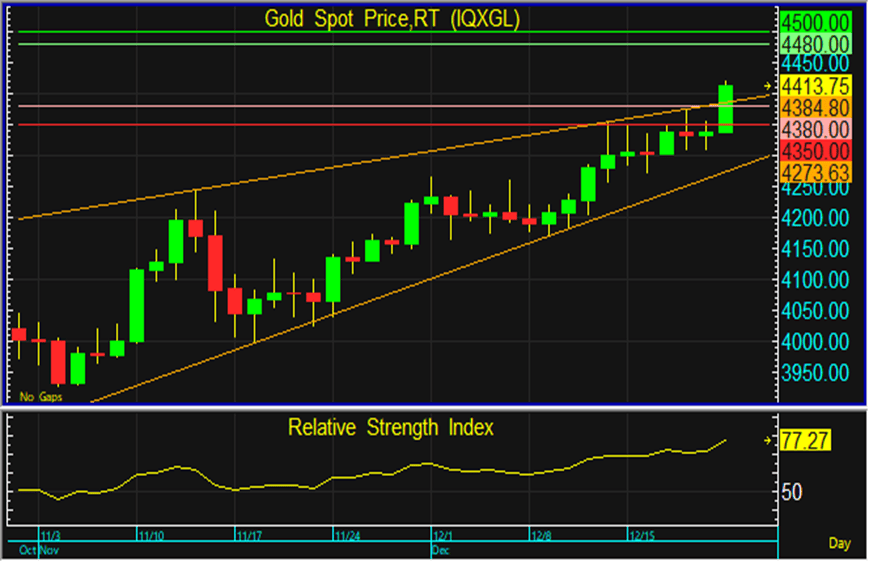The image size is (869, 562).
Task: Select the yellow 4413.75 current price tag
Action: [x=815, y=85]
